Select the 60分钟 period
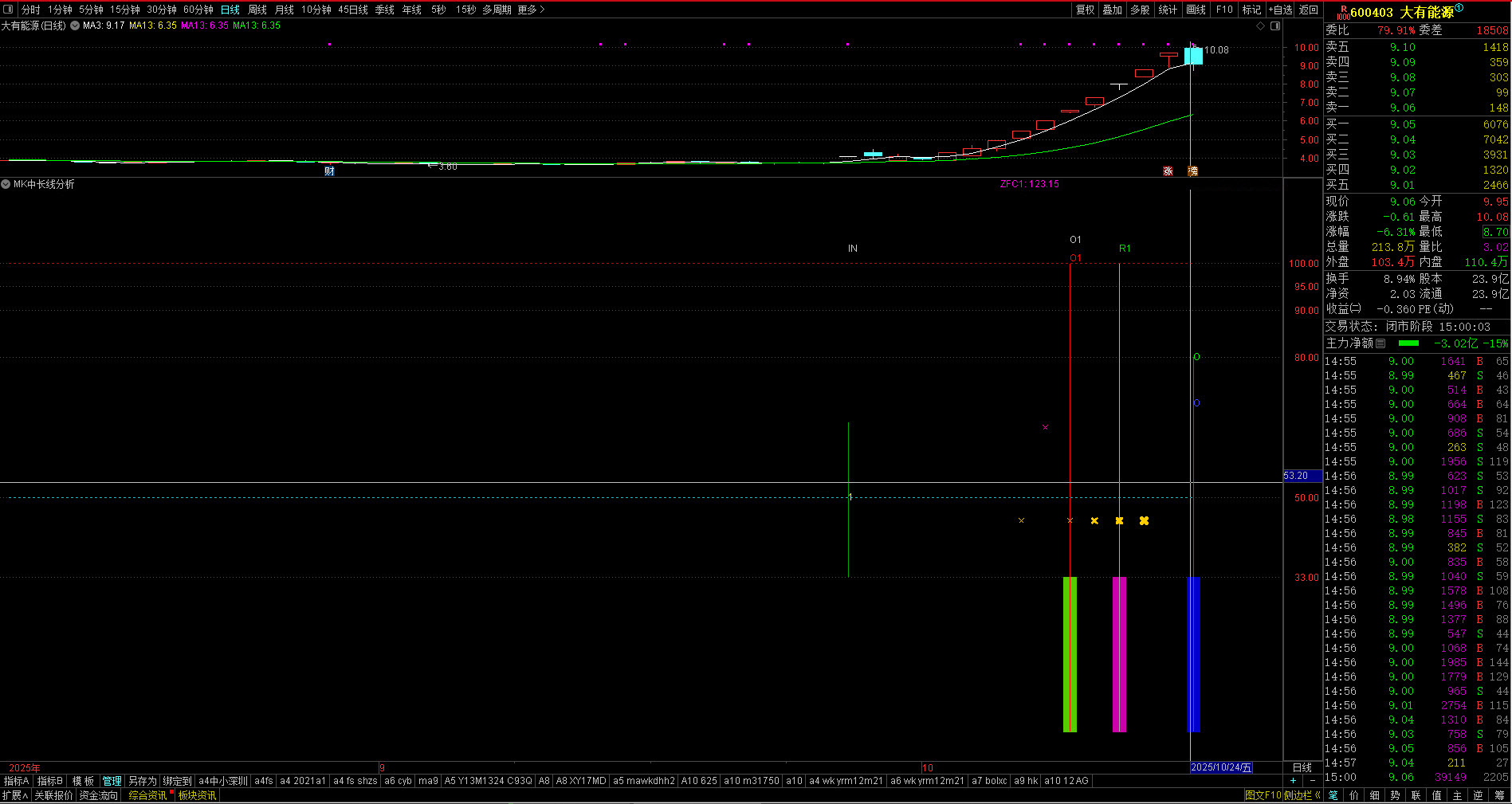 [x=198, y=10]
